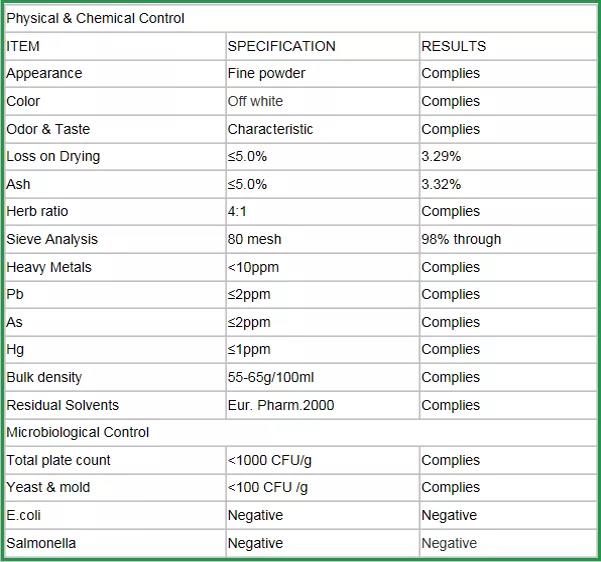
Task: Select the Eur. Pharm.2000 specification cell
Action: coord(280,405)
